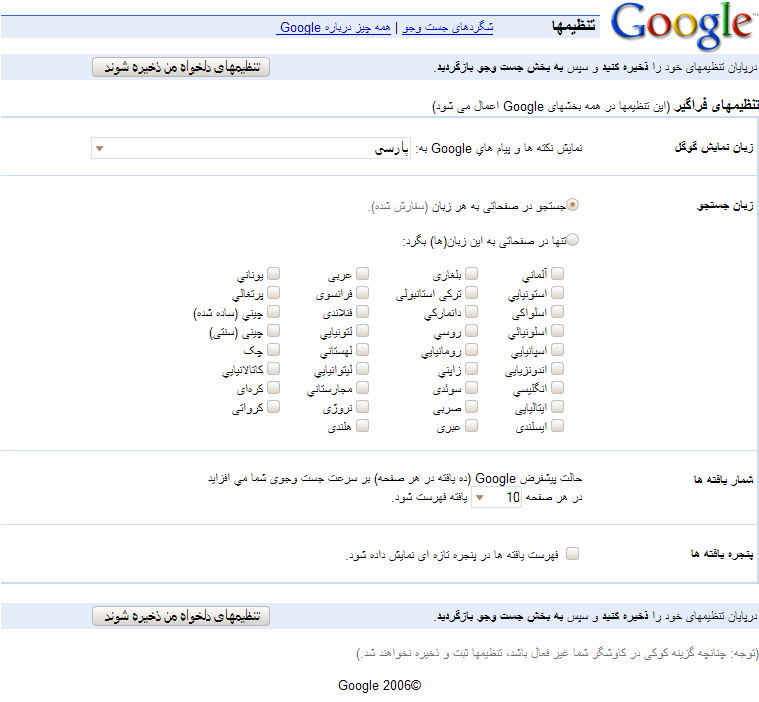Enable the Arabic (عربی) language checkbox

[362, 273]
